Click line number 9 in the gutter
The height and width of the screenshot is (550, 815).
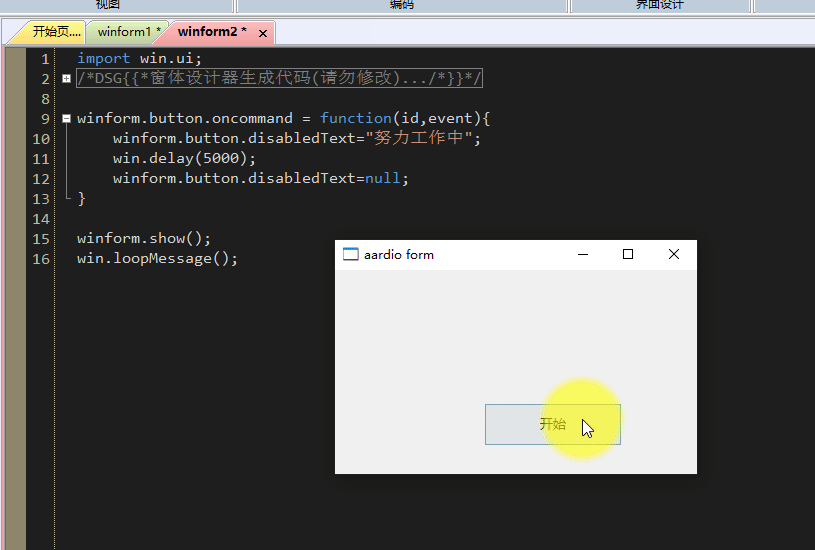(x=41, y=118)
